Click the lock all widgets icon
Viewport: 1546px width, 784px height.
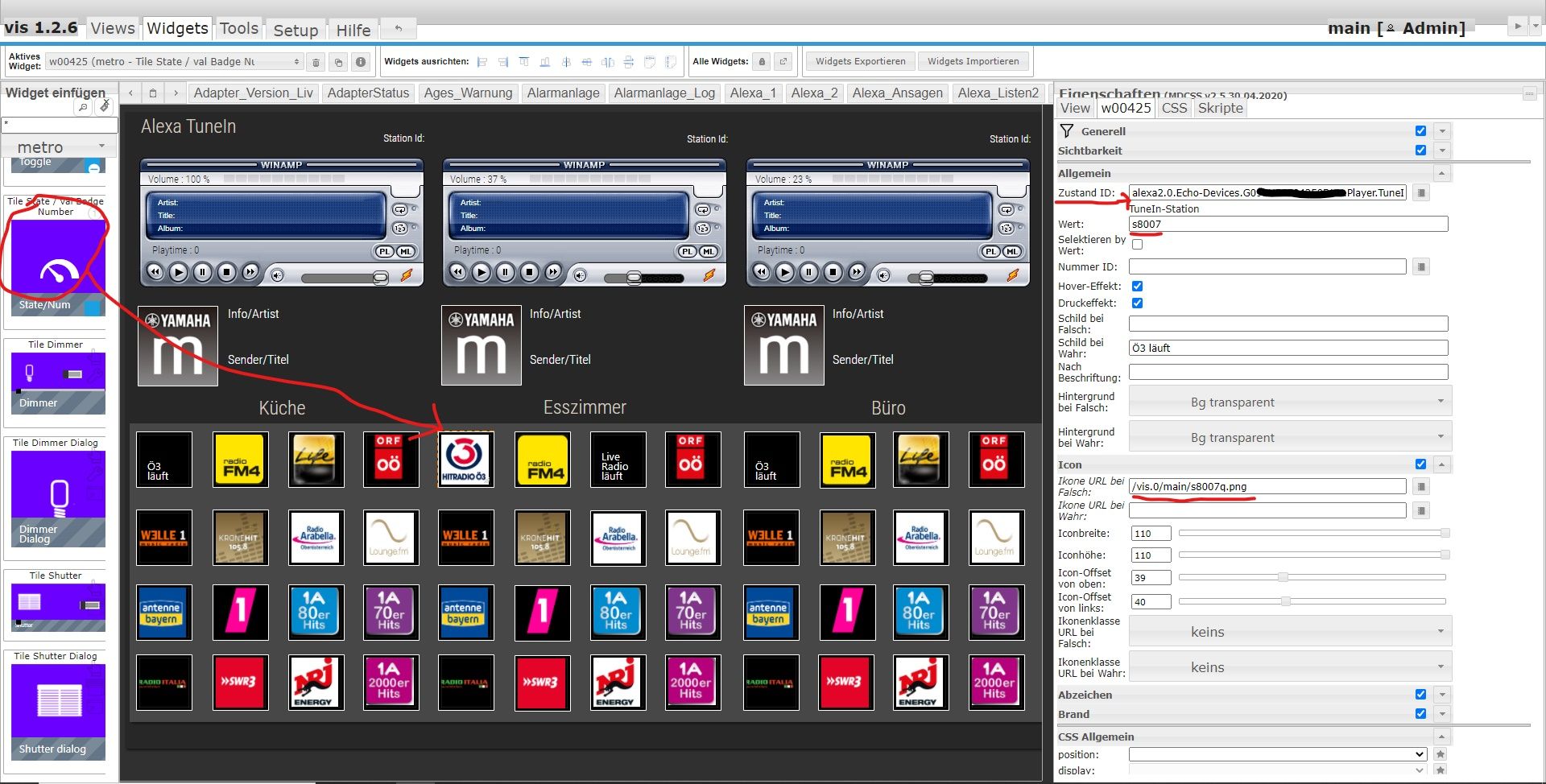[x=762, y=61]
